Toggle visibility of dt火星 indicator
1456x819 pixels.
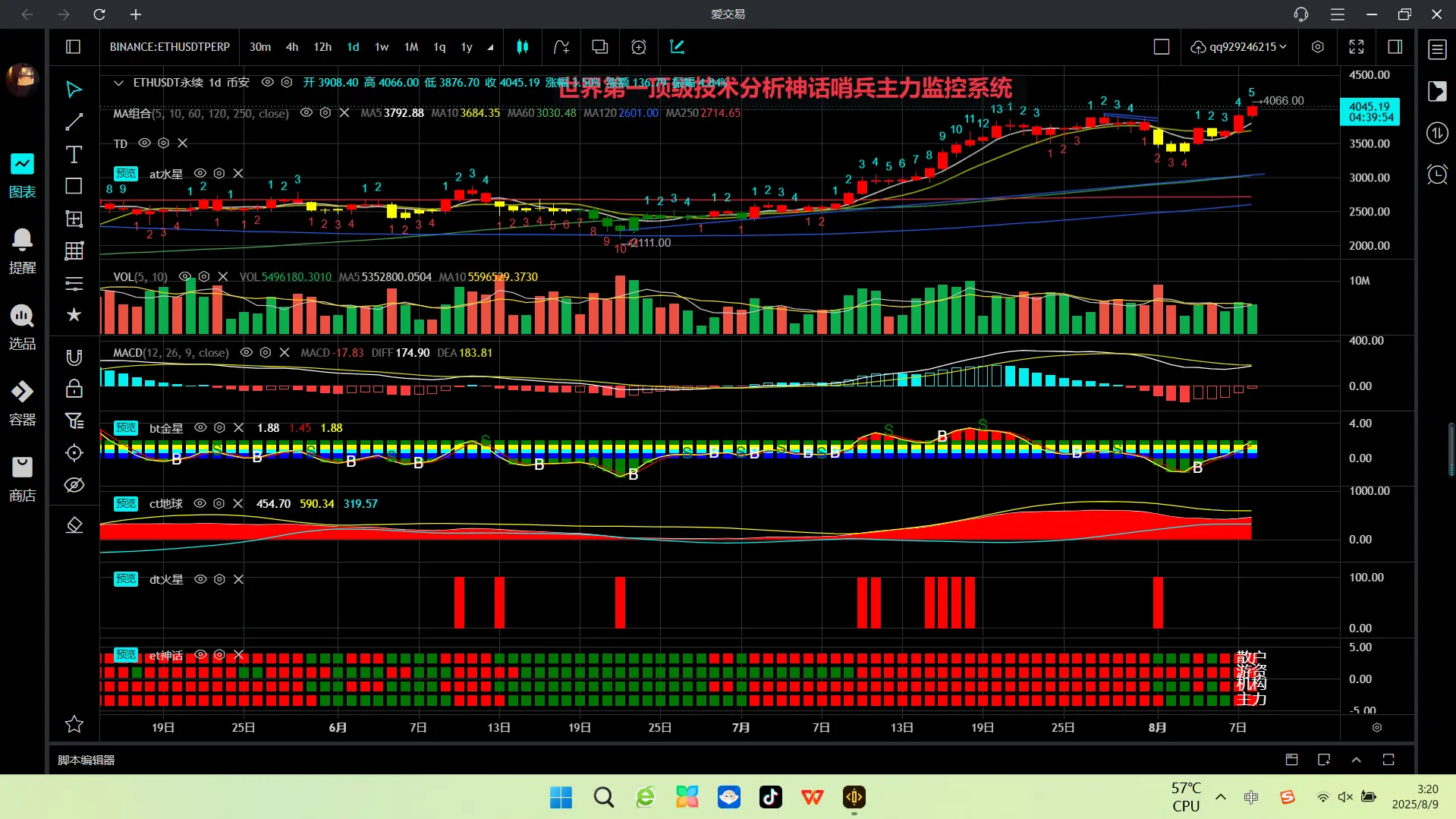point(200,579)
